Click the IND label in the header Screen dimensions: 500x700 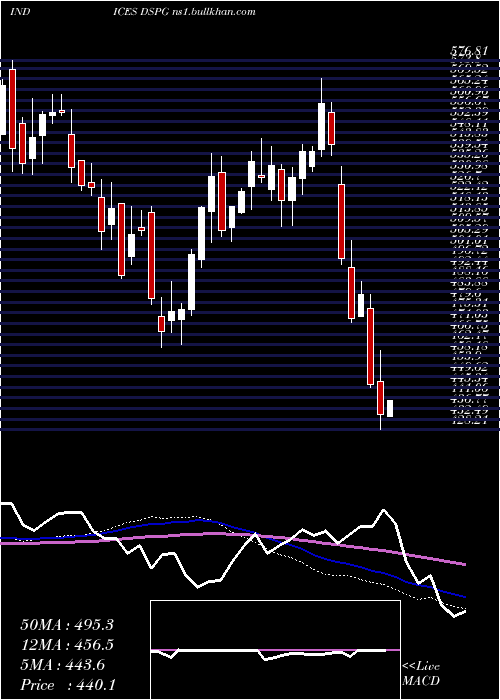(20, 12)
